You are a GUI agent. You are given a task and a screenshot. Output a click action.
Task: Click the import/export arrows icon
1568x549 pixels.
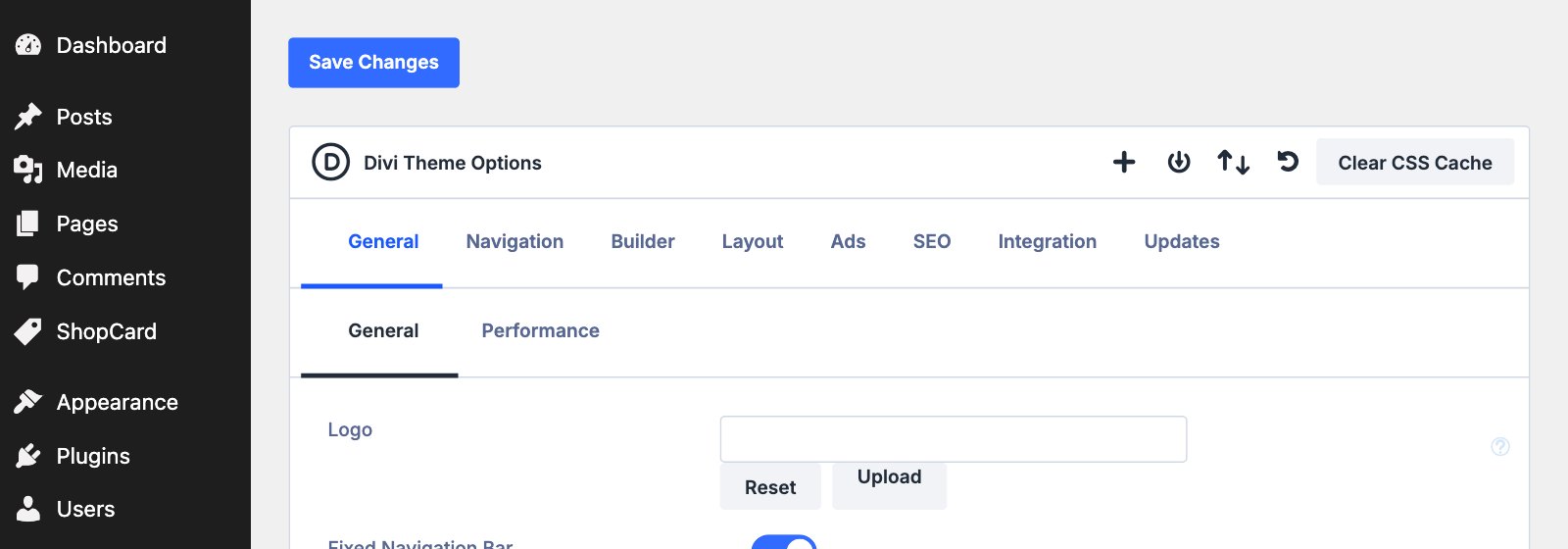coord(1233,163)
